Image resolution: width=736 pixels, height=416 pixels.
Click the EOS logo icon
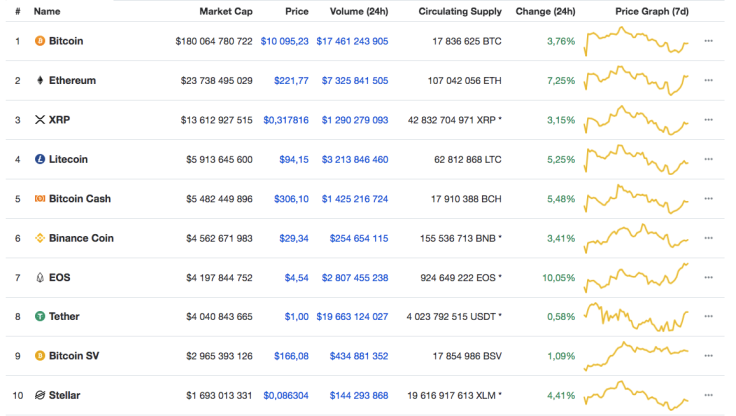[40, 277]
